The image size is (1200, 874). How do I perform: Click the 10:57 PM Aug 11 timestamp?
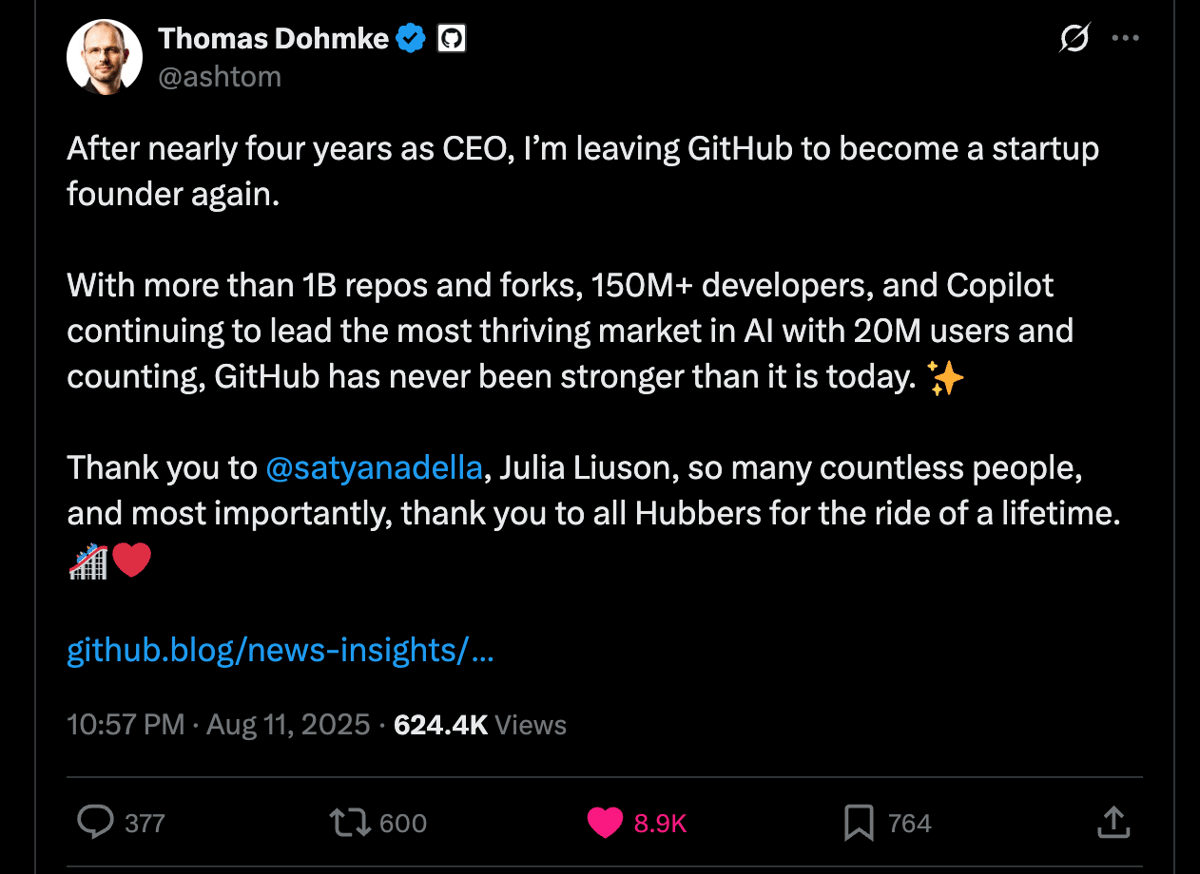[218, 724]
